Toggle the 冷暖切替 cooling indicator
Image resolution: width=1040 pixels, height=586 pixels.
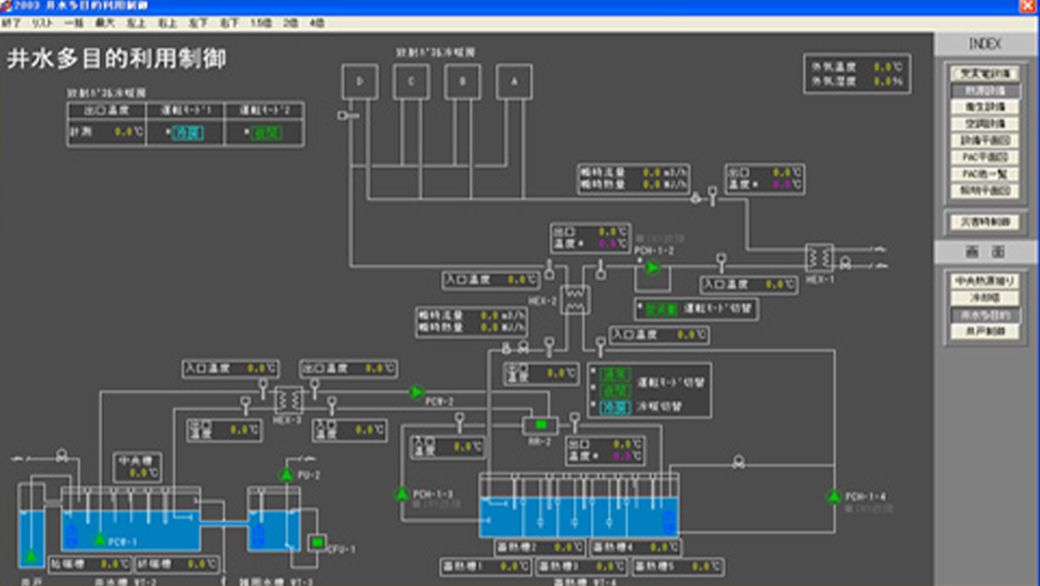pyautogui.click(x=615, y=407)
